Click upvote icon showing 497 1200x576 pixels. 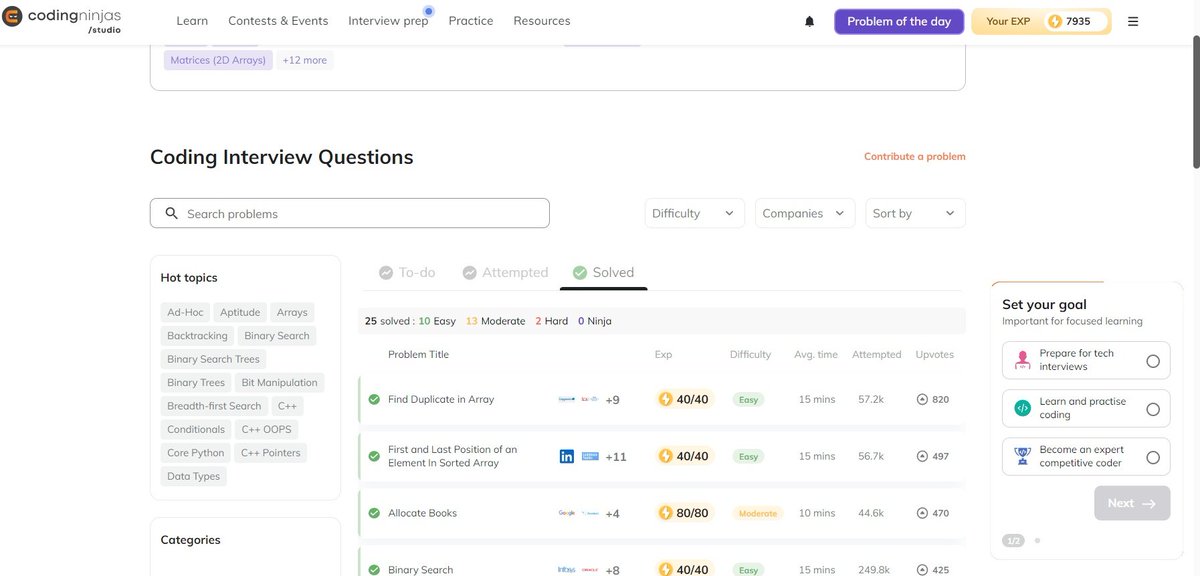(922, 456)
